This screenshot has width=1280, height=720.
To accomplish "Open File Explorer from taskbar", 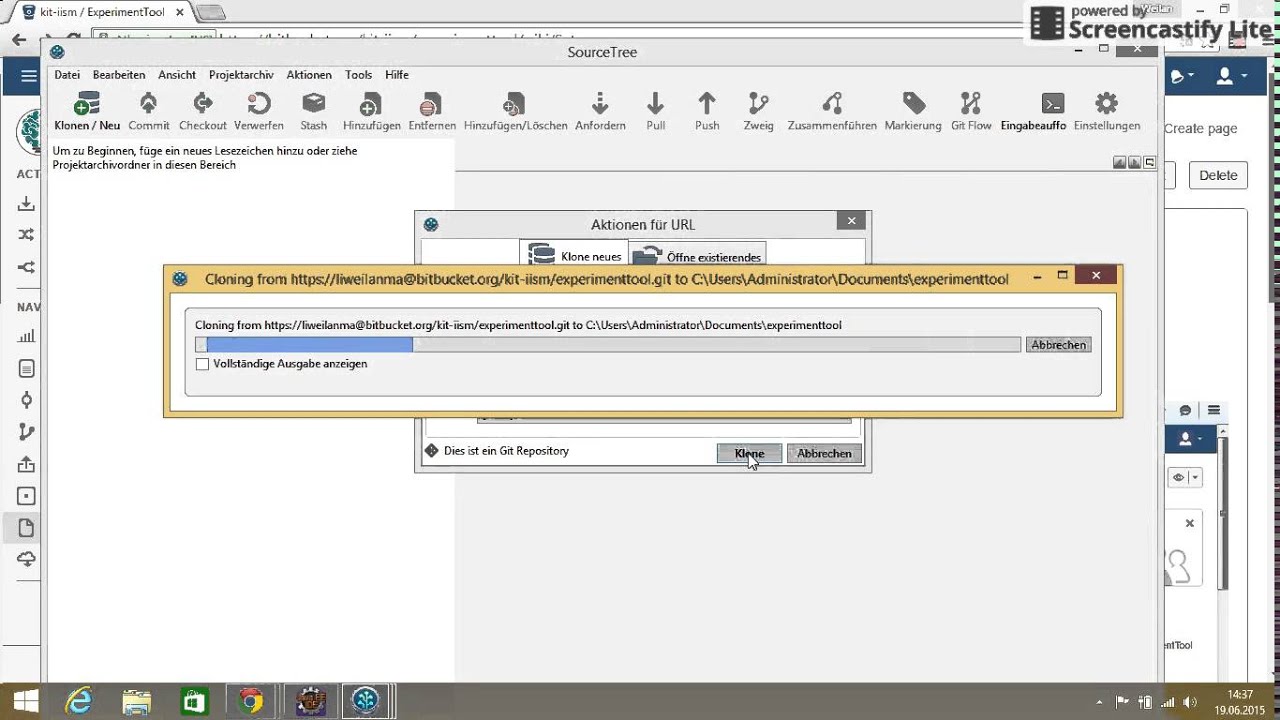I will [137, 701].
